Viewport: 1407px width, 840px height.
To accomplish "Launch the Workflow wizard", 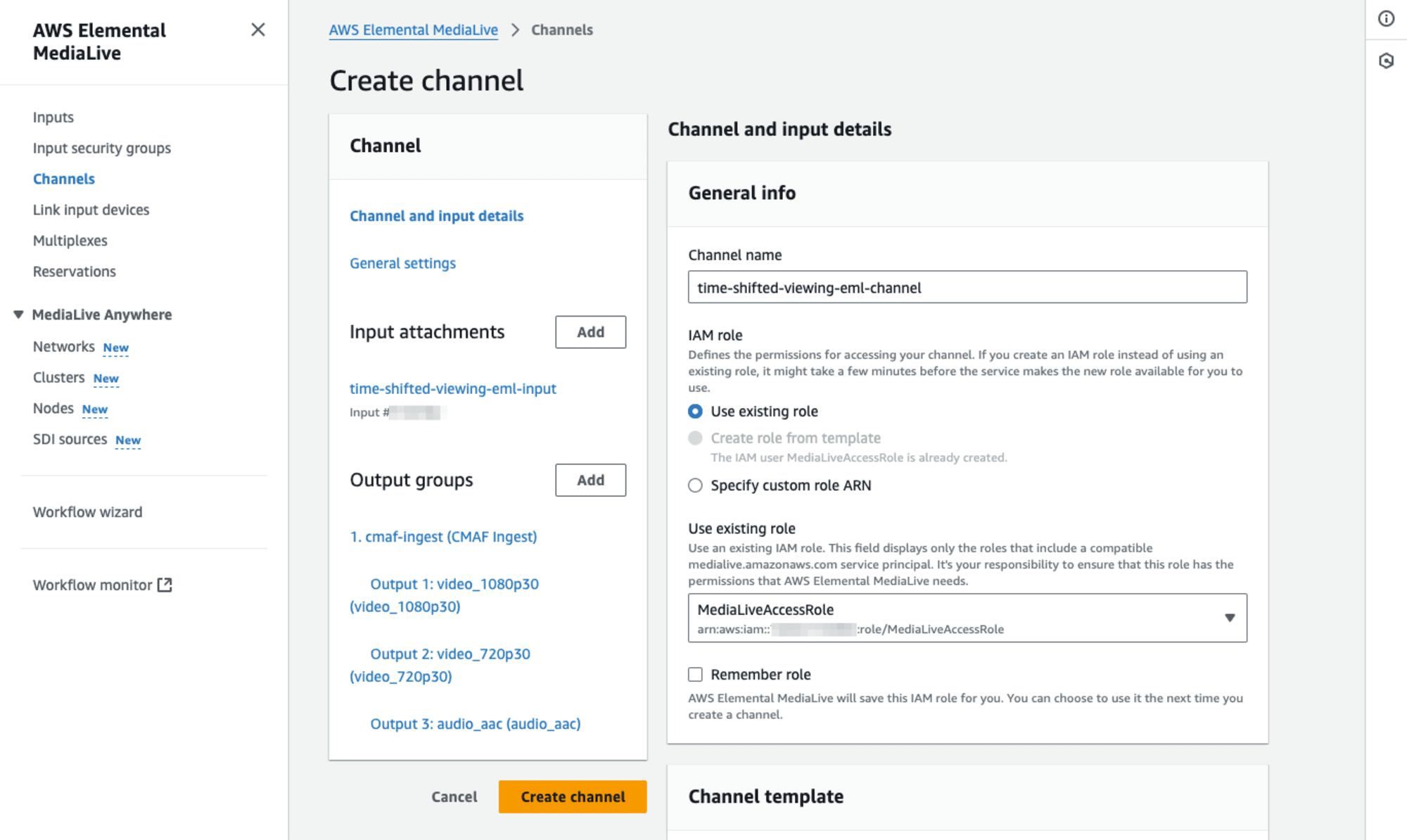I will click(88, 512).
